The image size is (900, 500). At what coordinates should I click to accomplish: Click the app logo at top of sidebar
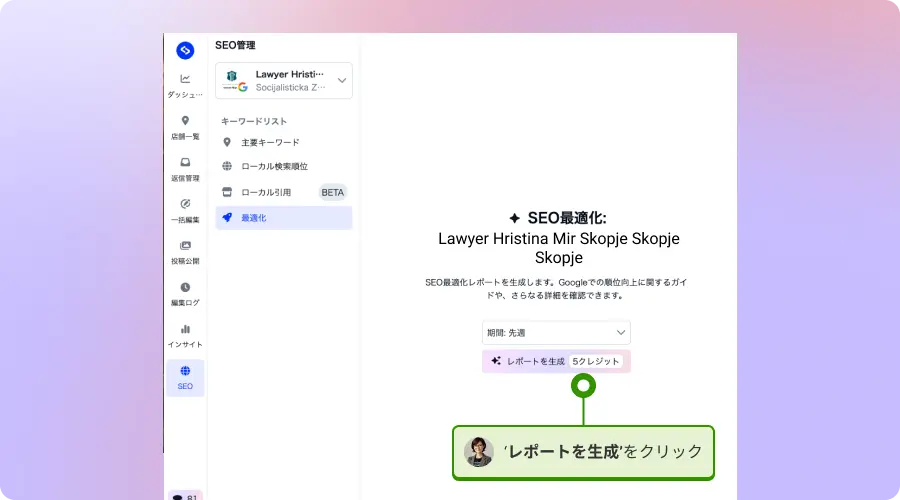pyautogui.click(x=185, y=51)
